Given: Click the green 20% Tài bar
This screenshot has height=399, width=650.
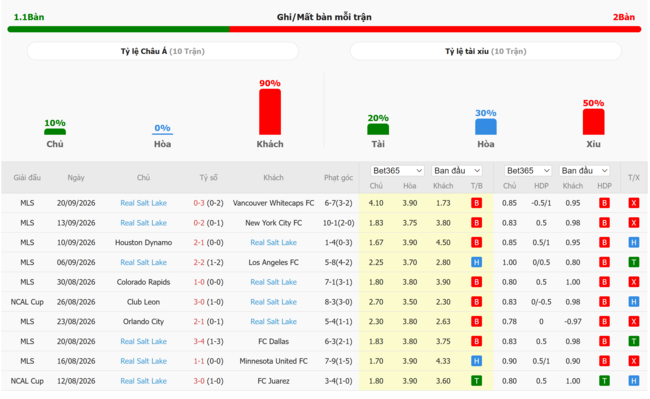Looking at the screenshot, I should [x=378, y=129].
